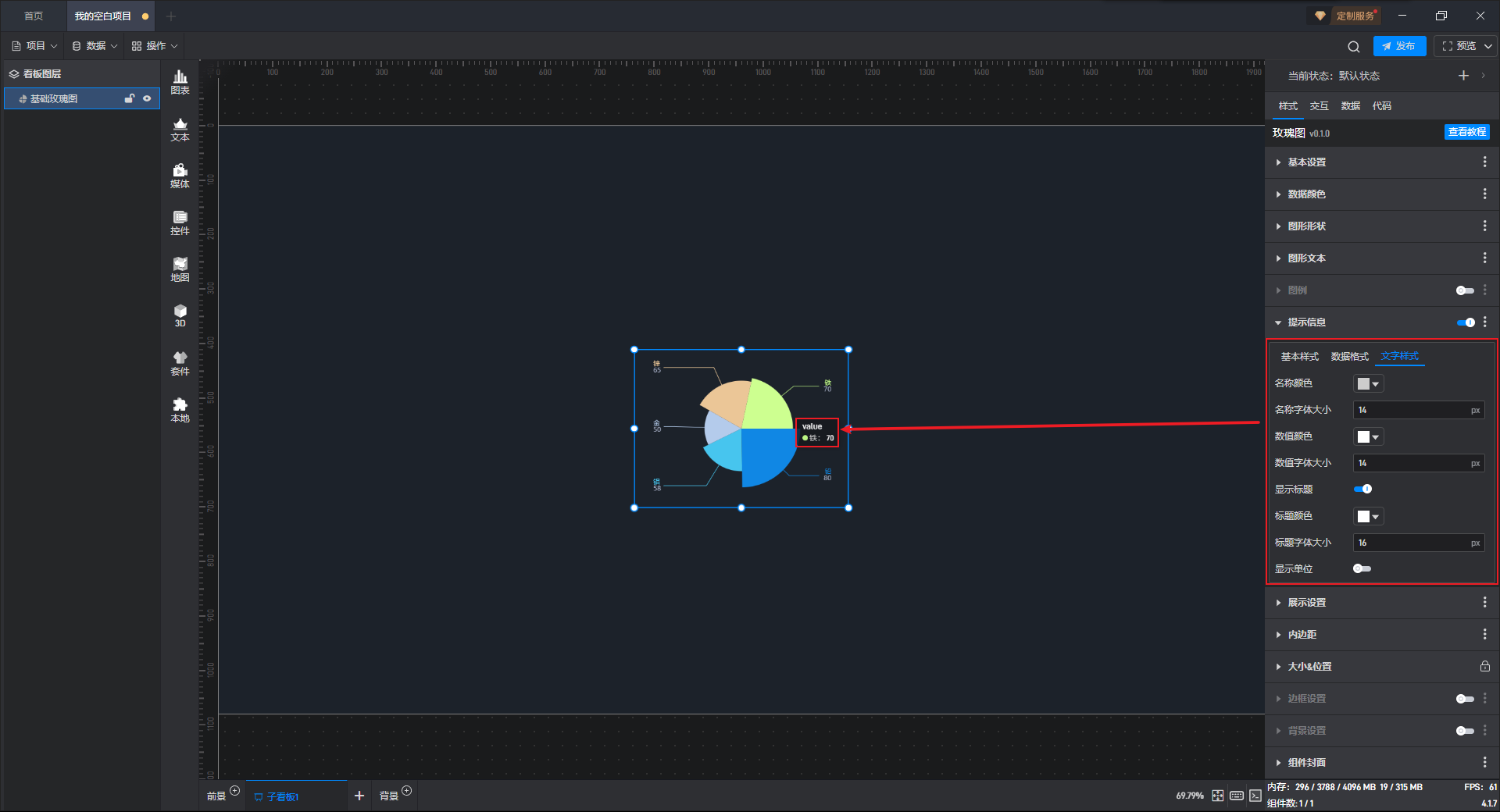
Task: Open the 文本 text component library
Action: (x=180, y=129)
